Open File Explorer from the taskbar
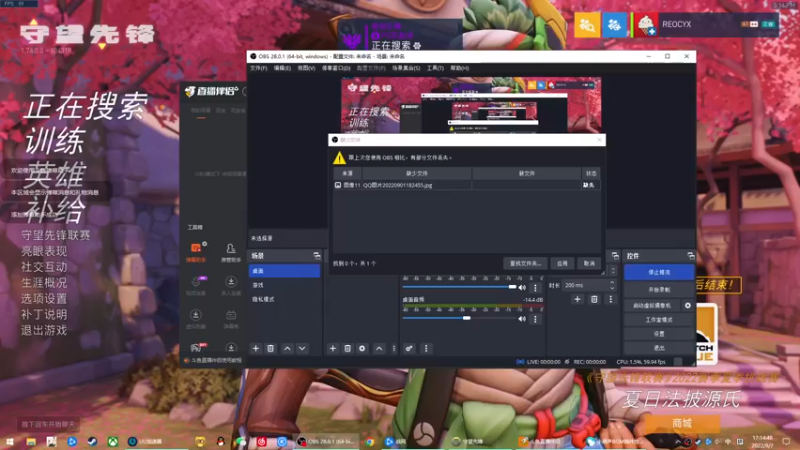Screen dimensions: 800x450 (x=31, y=441)
